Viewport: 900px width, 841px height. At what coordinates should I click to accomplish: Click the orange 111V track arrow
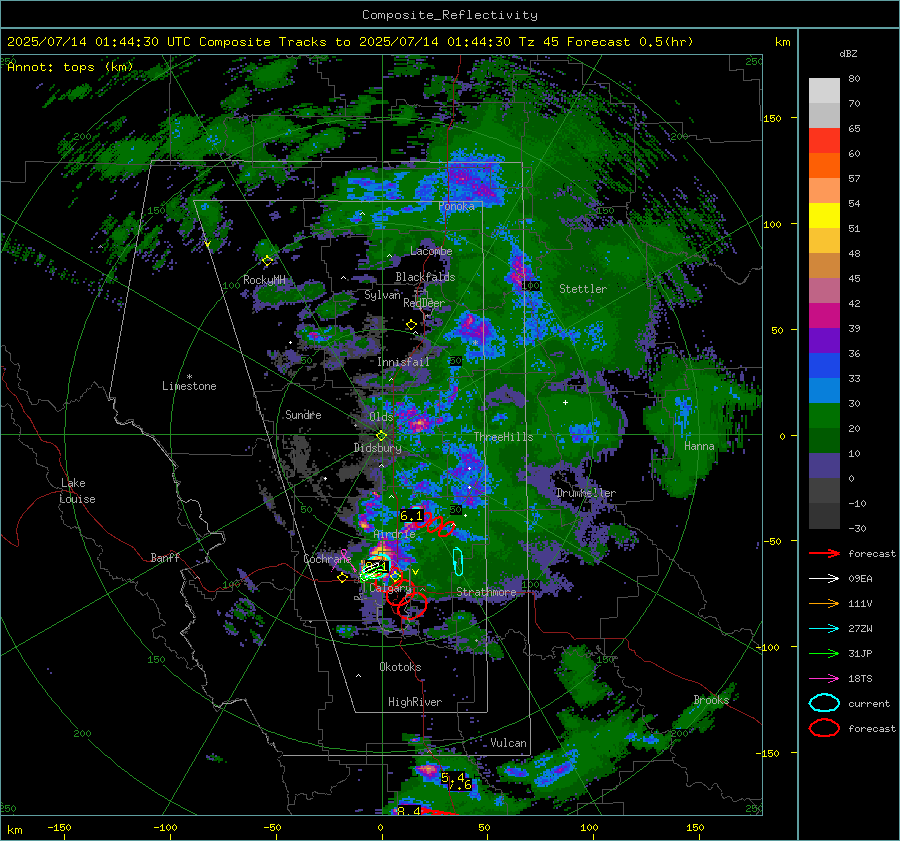pos(824,603)
